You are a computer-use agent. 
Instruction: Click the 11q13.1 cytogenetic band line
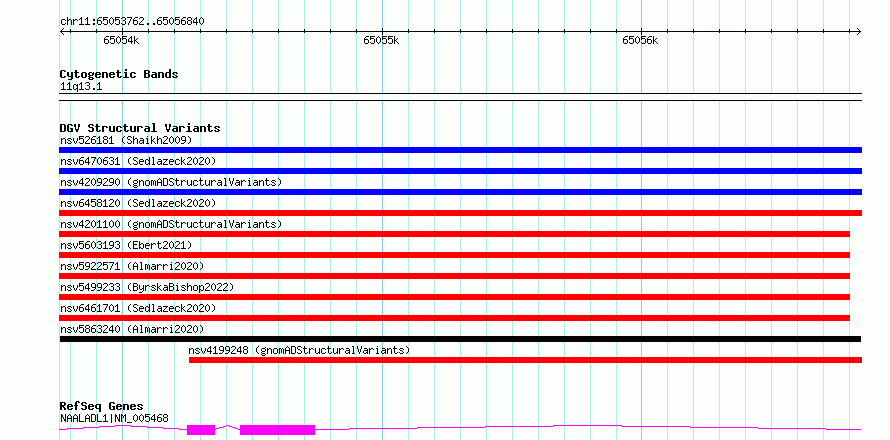(460, 97)
